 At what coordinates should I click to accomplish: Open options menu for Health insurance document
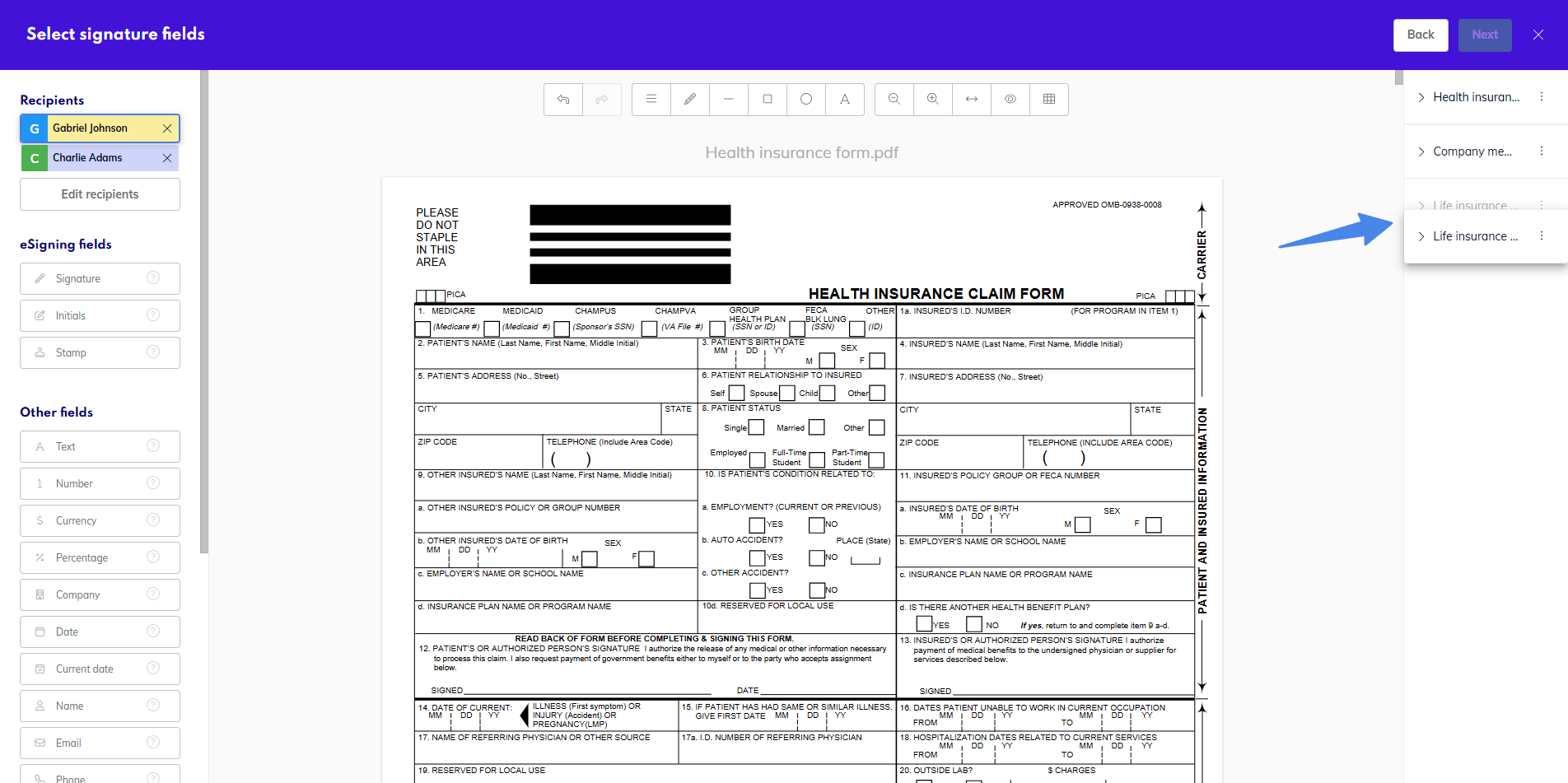tap(1542, 97)
